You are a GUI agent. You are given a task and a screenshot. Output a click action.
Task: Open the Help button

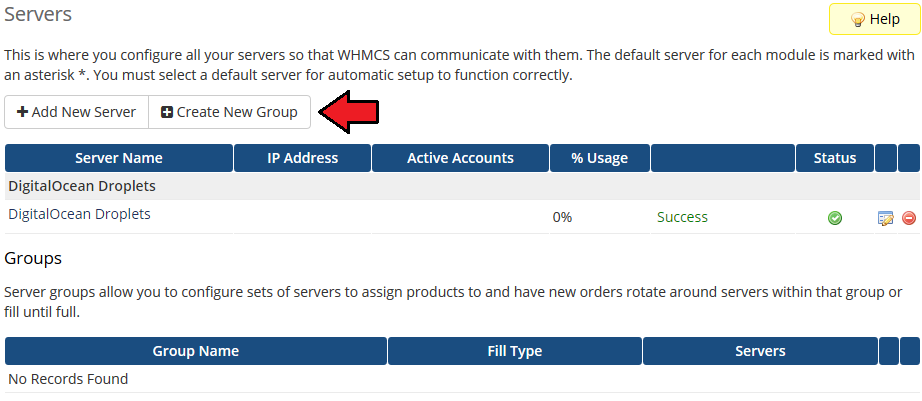tap(874, 19)
